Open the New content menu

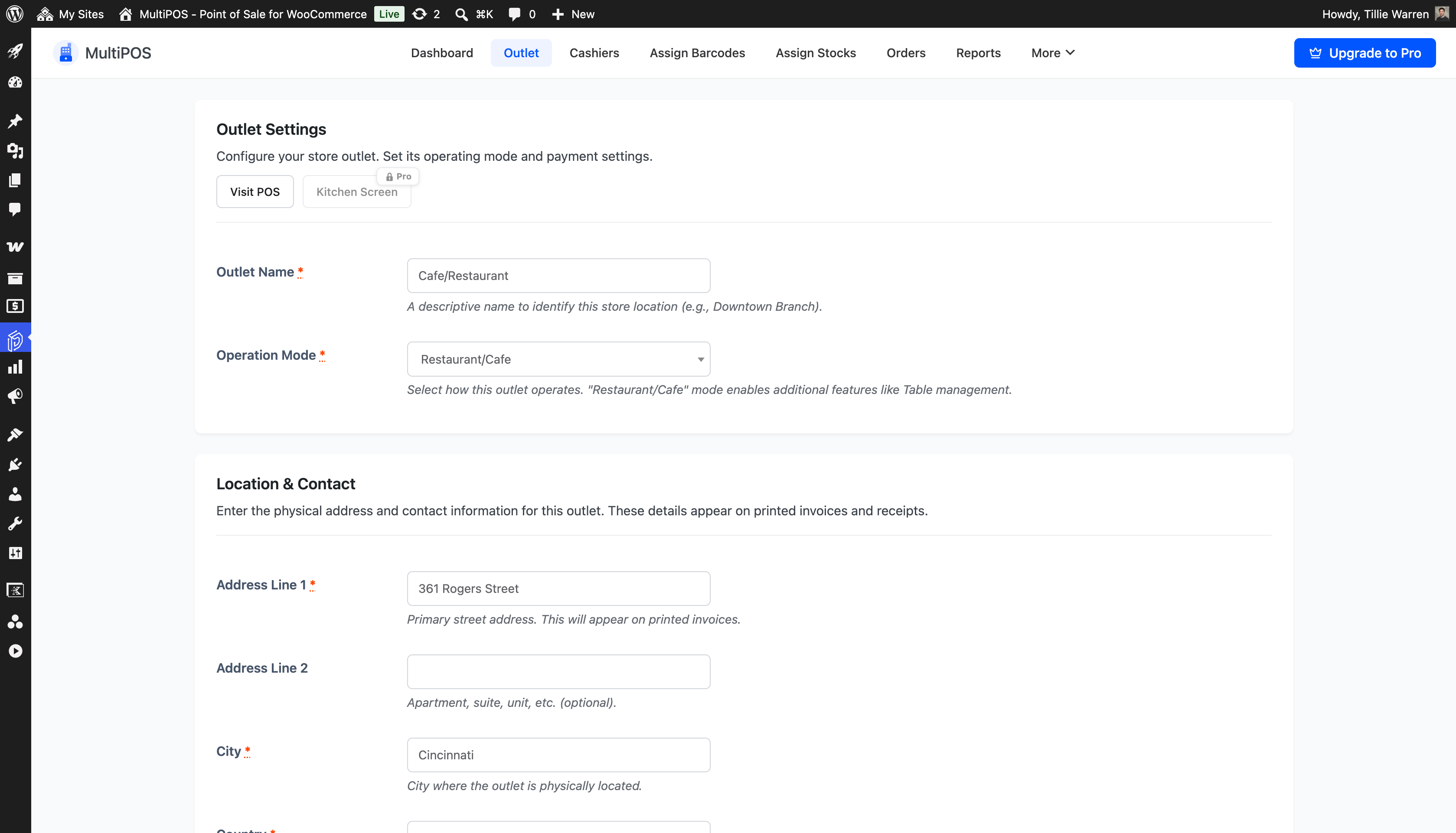pyautogui.click(x=573, y=14)
